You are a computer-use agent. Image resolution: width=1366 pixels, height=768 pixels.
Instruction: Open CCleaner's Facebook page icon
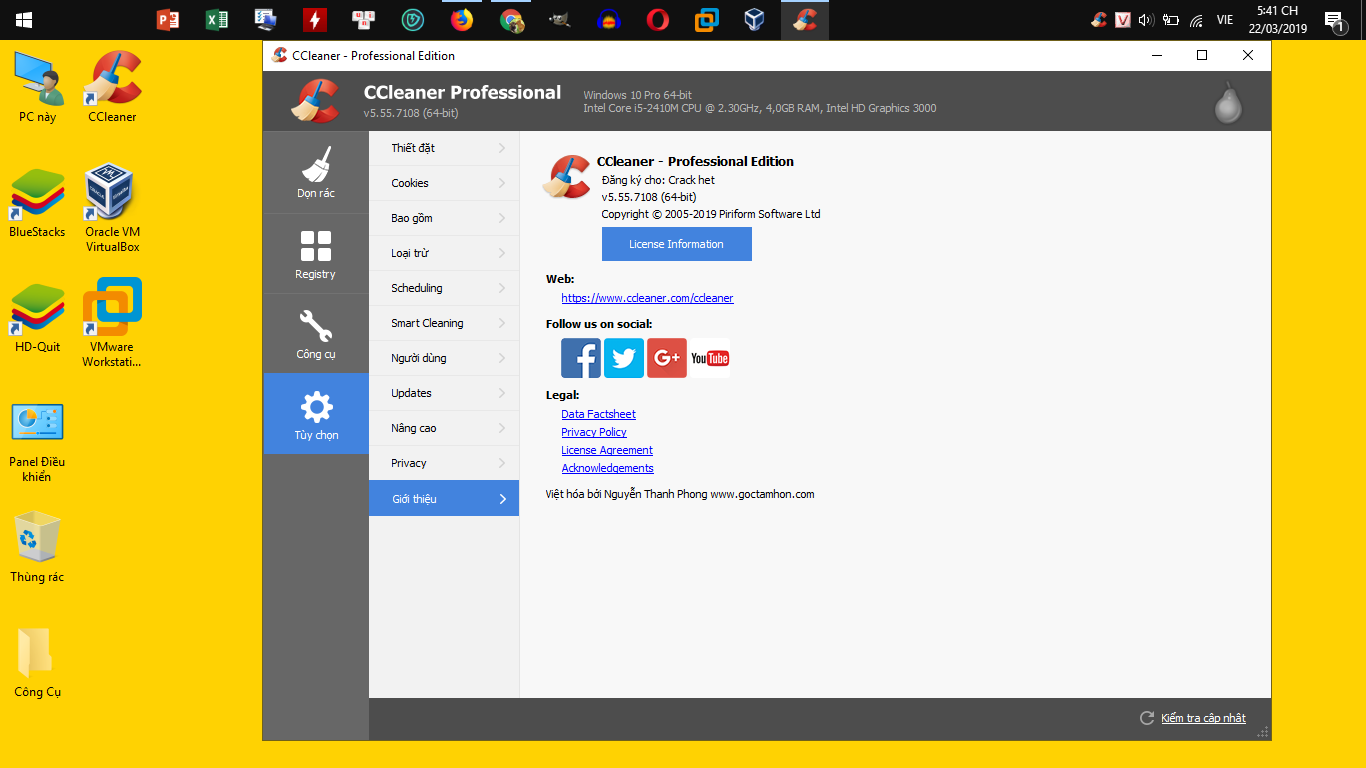pos(581,358)
